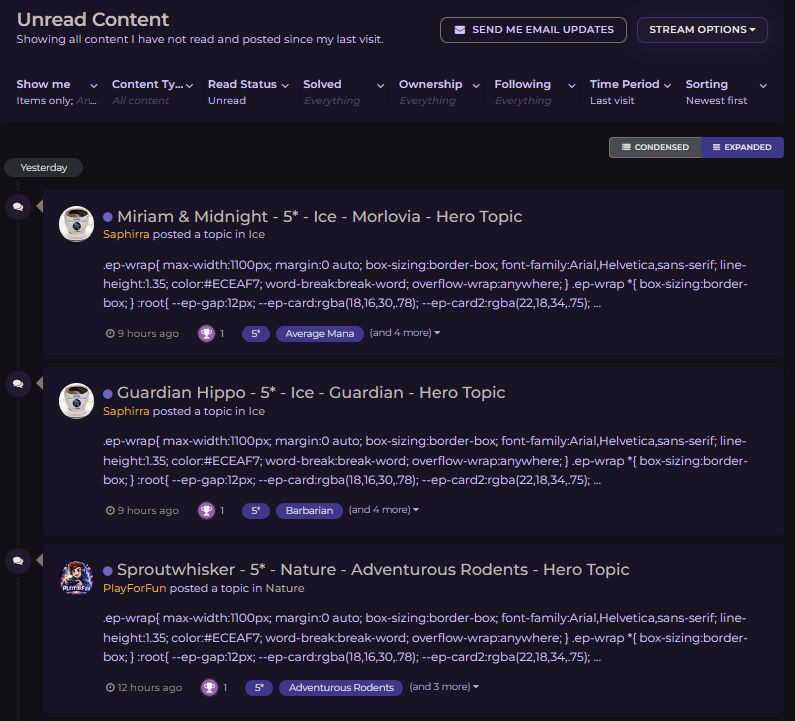Switch stream view to Expanded

click(x=742, y=147)
